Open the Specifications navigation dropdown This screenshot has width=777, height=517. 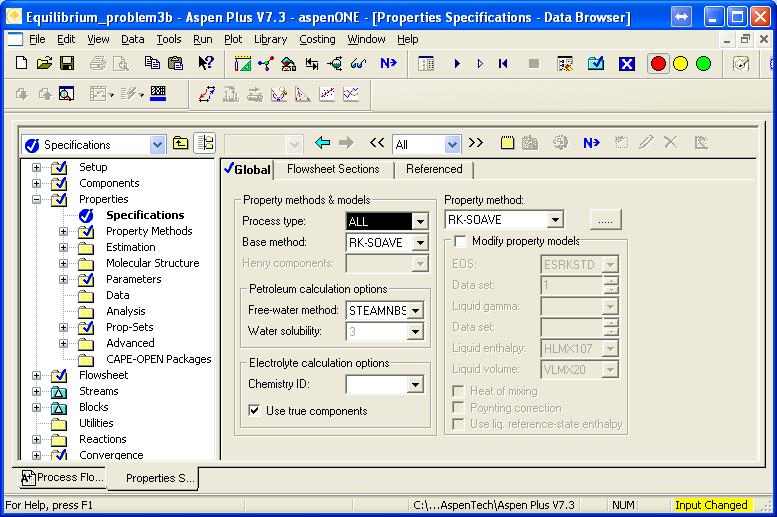(x=157, y=145)
